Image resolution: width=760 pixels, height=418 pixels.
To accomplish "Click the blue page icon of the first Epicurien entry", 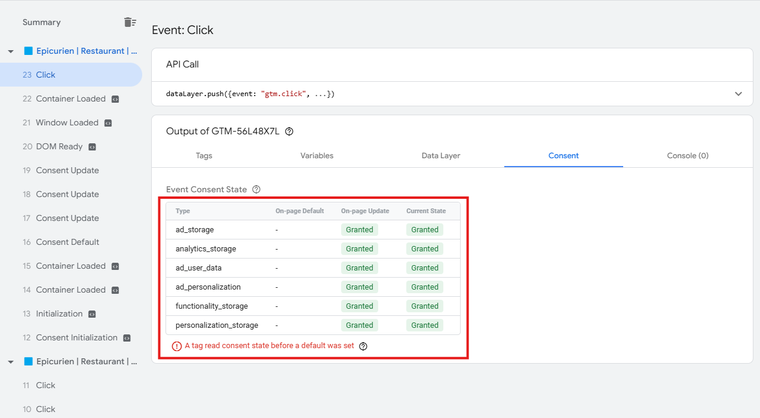I will (28, 51).
